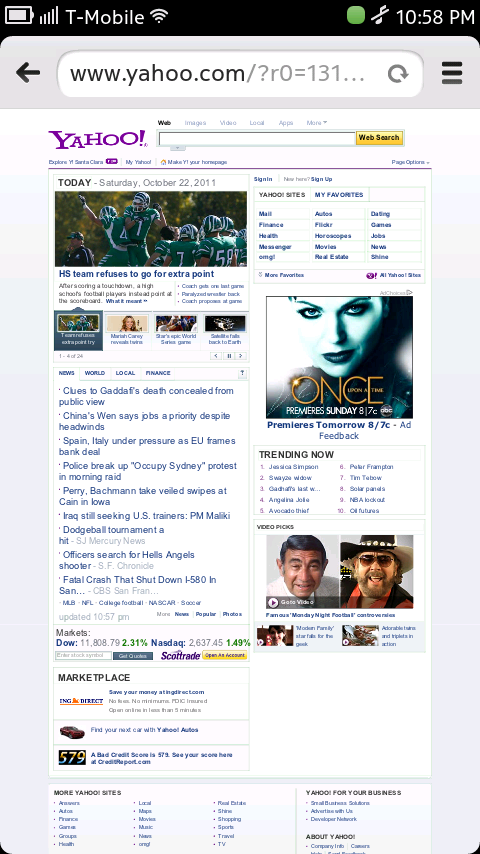The height and width of the screenshot is (854, 480).
Task: Tap the browser back arrow
Action: [x=28, y=72]
